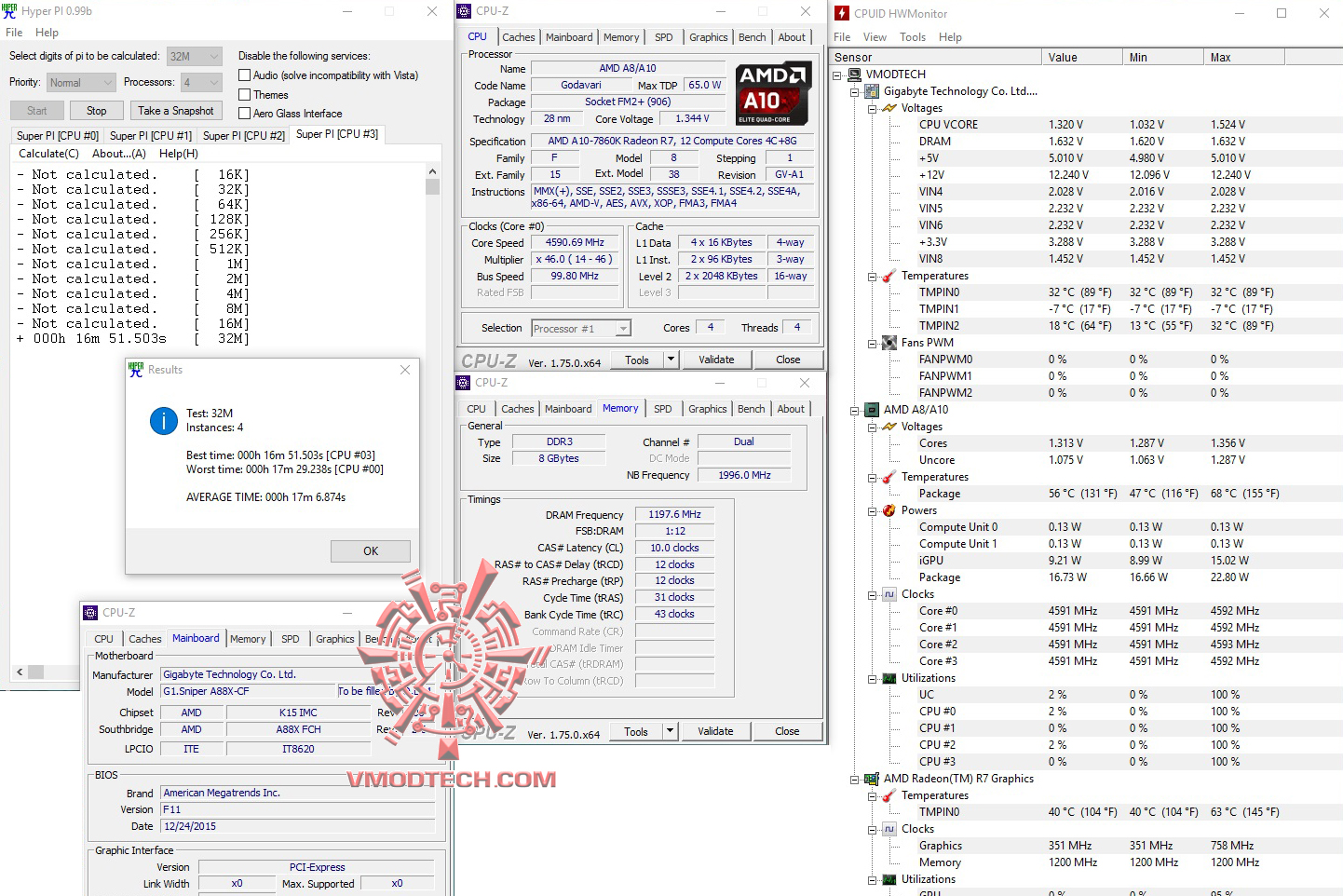Switch to Super PI [CPU #2] tab

(243, 136)
